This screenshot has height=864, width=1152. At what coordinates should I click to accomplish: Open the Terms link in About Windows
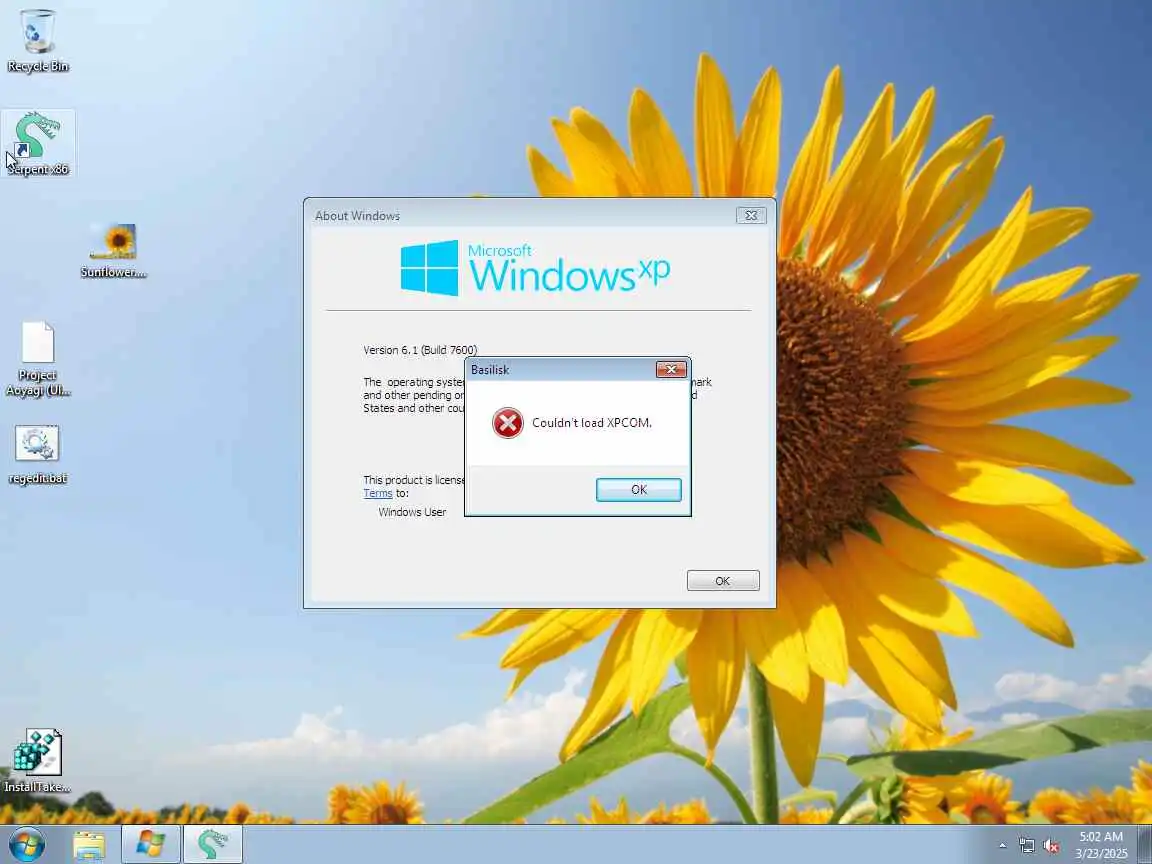378,493
